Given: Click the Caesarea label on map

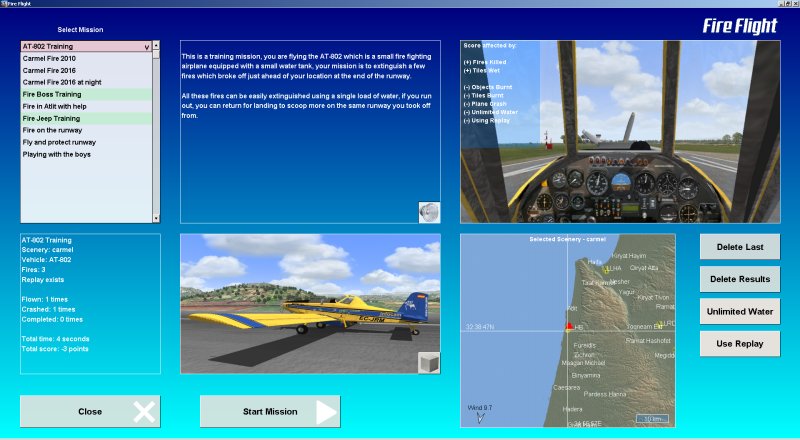Looking at the screenshot, I should (x=566, y=387).
